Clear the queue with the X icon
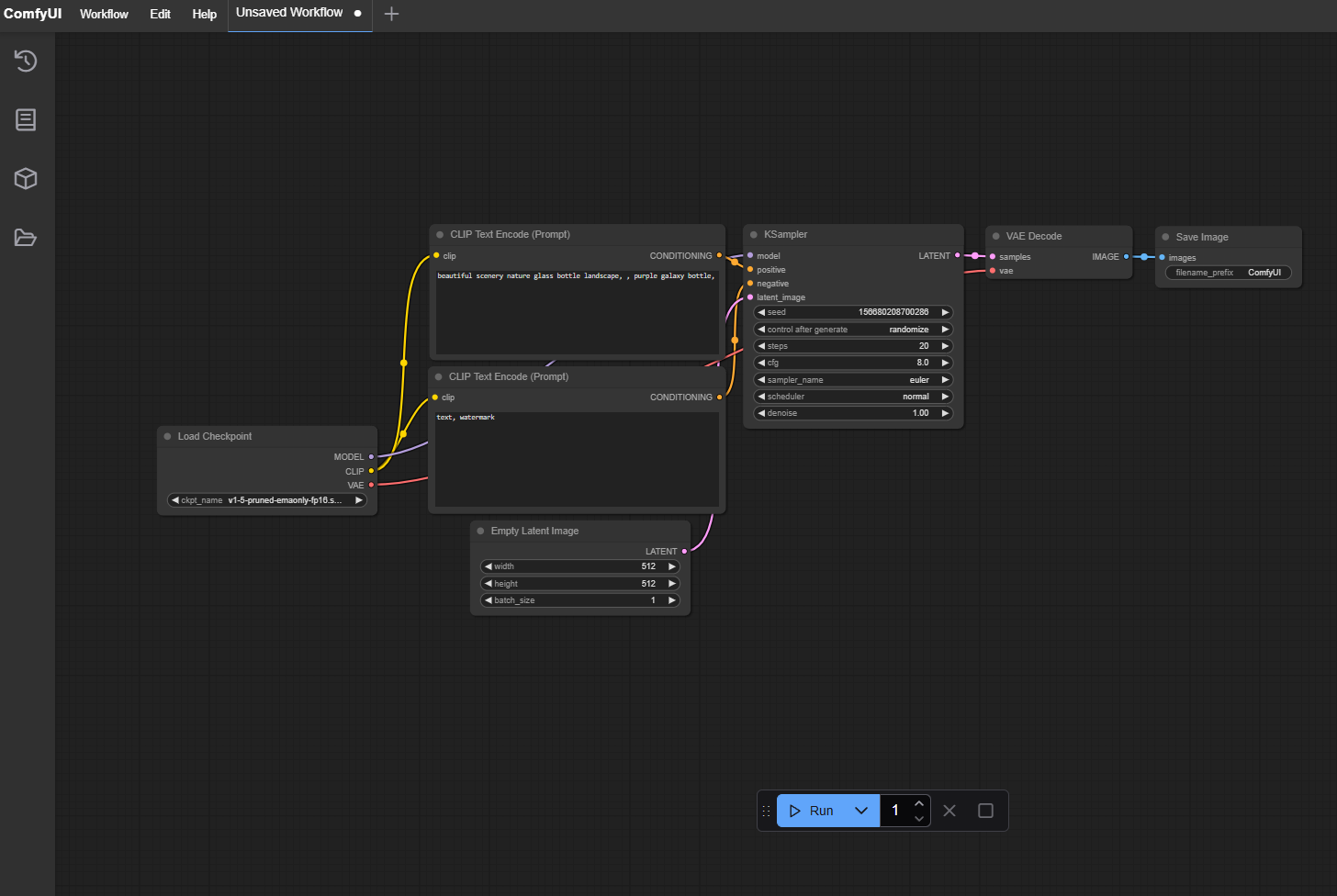This screenshot has height=896, width=1337. (949, 810)
